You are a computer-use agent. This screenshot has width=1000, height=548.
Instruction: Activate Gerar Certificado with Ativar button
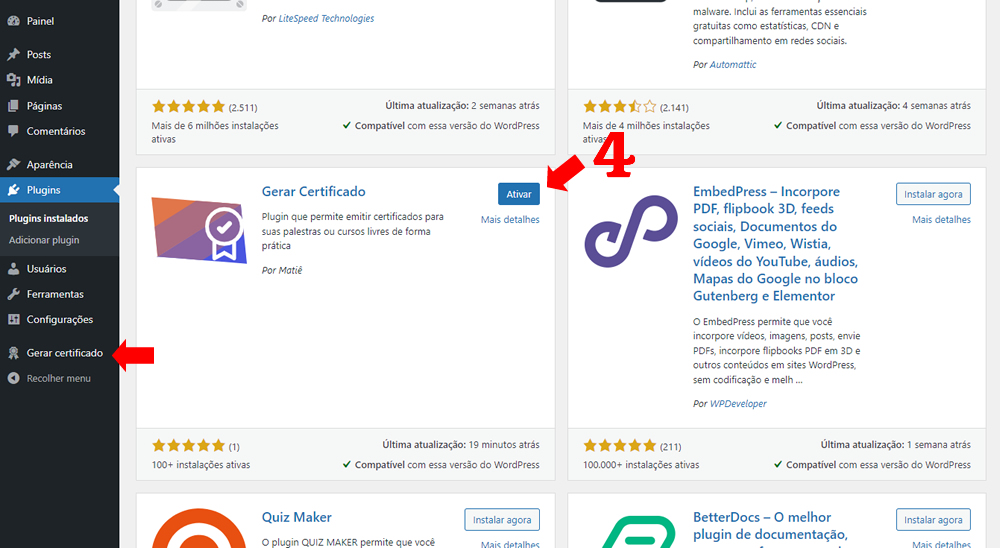pos(518,194)
